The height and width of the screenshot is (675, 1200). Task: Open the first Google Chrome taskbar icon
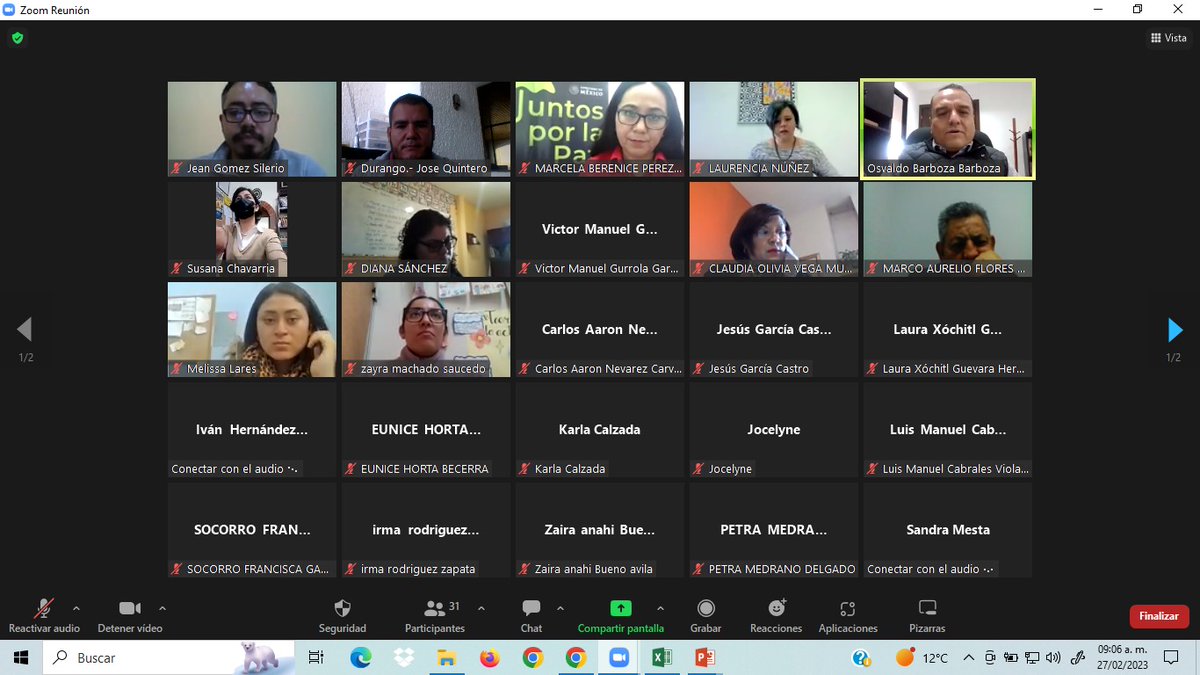[x=532, y=657]
